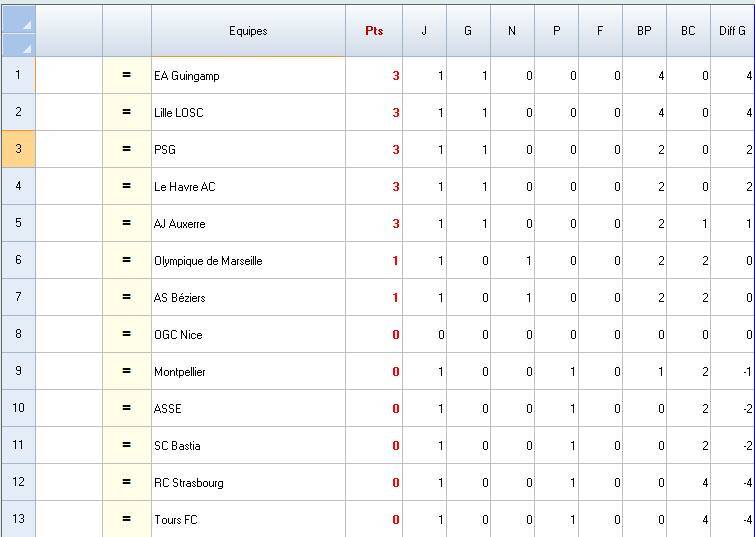Click the equals trend icon beside ASSE
The width and height of the screenshot is (755, 537).
click(126, 409)
